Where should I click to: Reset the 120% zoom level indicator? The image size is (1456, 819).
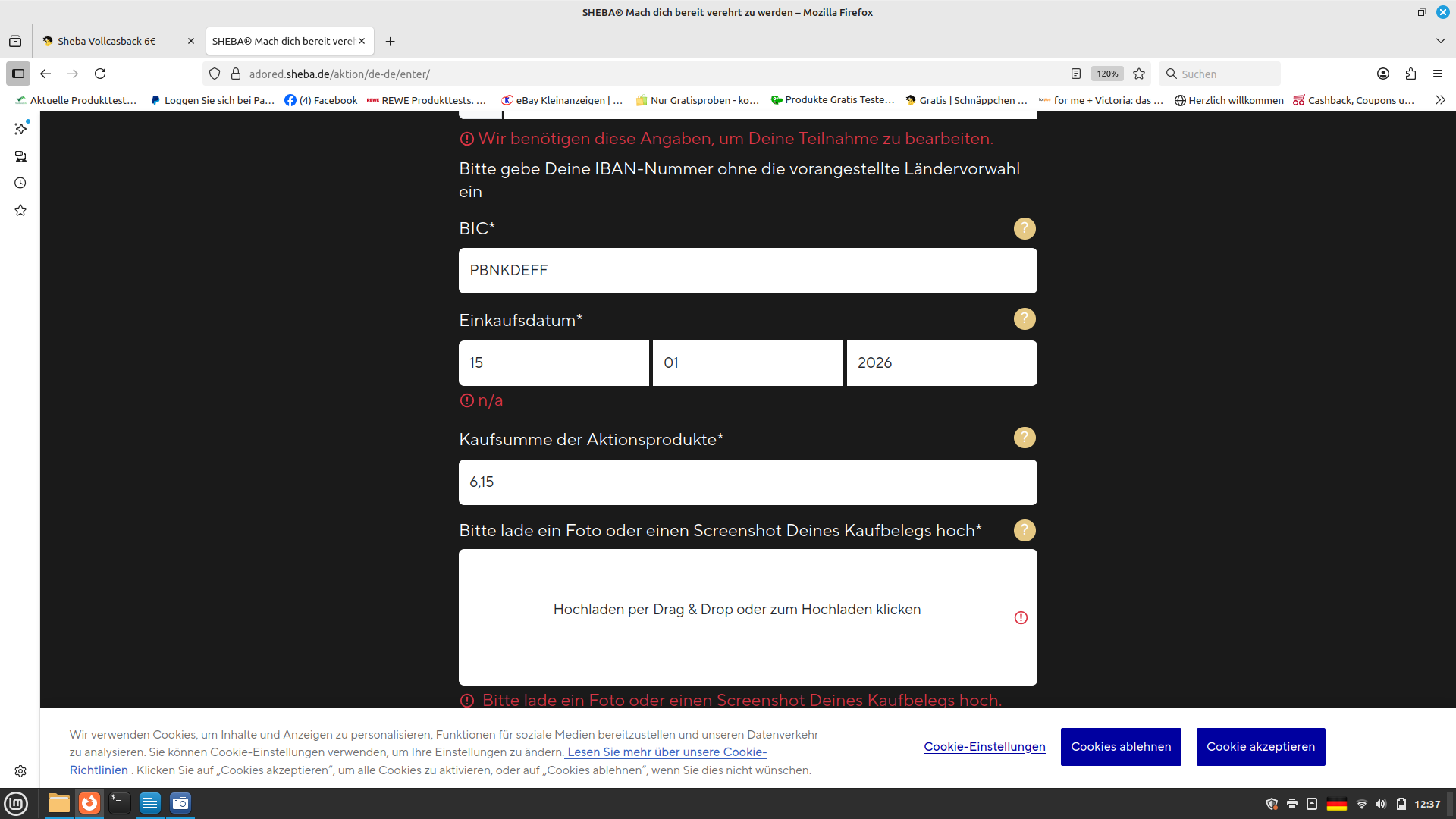pos(1106,74)
